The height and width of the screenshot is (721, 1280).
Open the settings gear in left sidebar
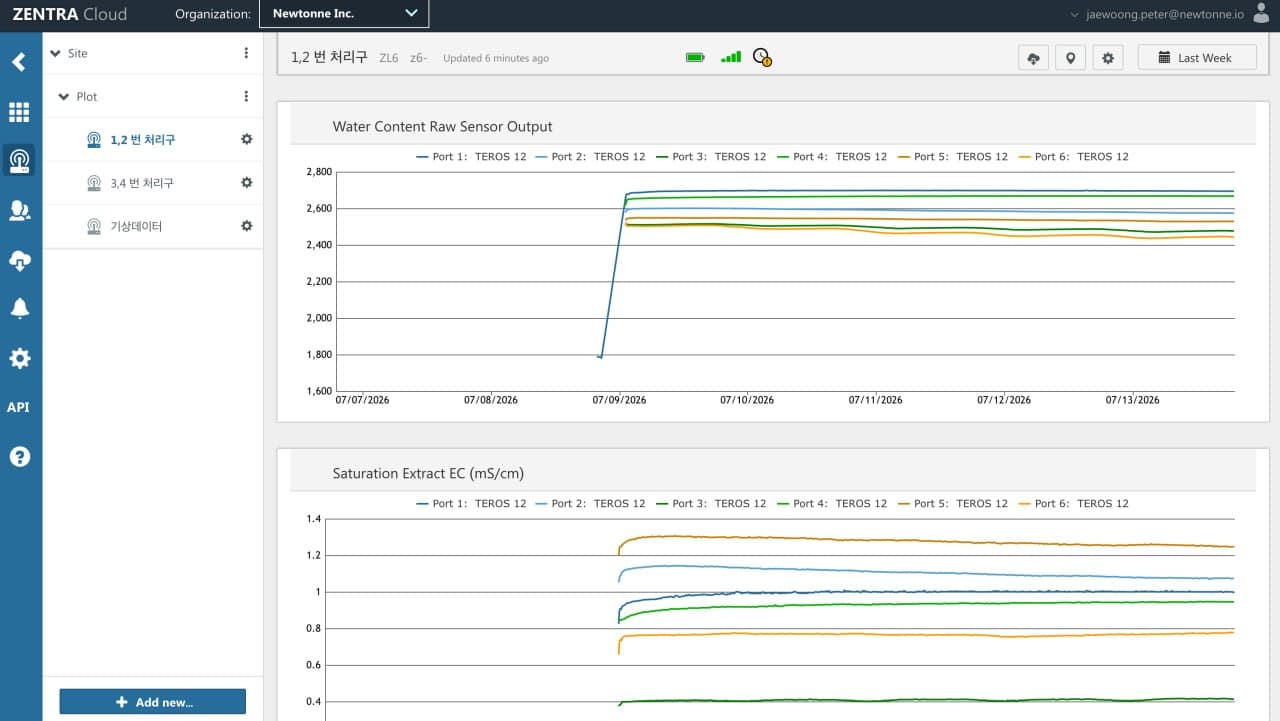(x=19, y=358)
